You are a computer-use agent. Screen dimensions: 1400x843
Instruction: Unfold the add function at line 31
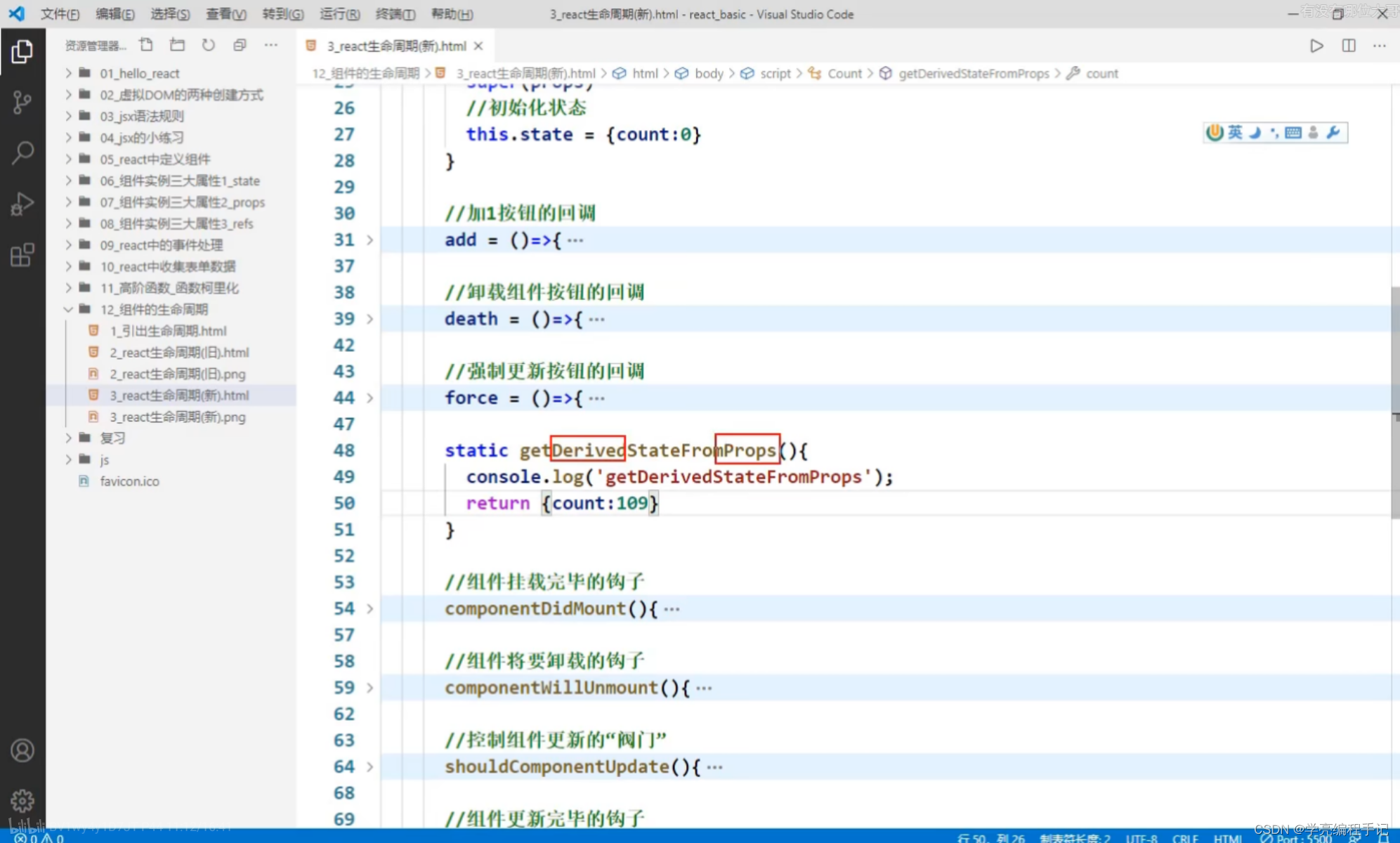click(369, 240)
